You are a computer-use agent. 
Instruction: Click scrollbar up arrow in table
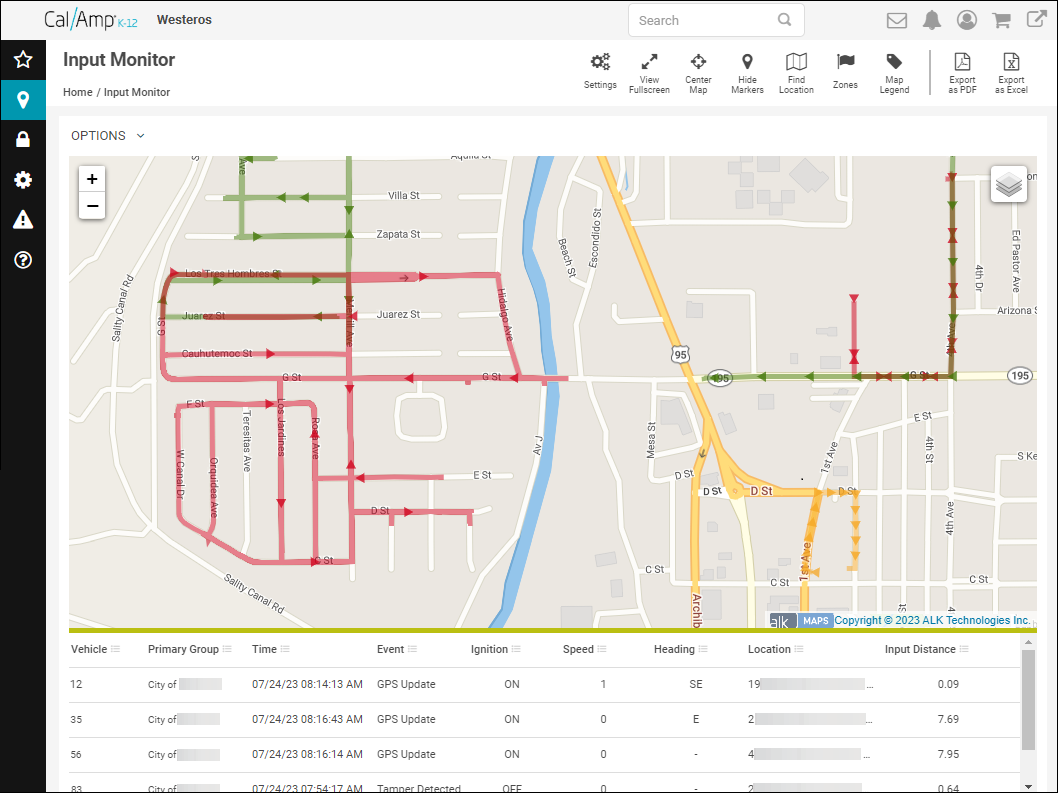pyautogui.click(x=1028, y=642)
